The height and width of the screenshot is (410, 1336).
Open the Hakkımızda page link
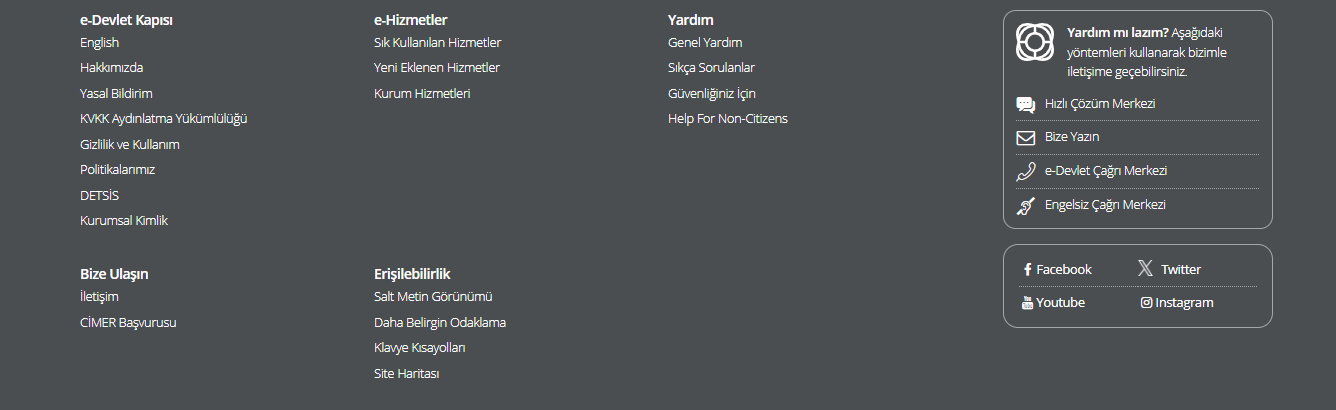[111, 68]
